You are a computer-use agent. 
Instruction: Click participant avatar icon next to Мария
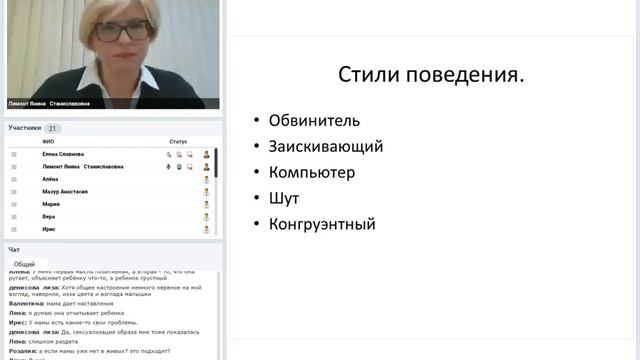click(207, 204)
